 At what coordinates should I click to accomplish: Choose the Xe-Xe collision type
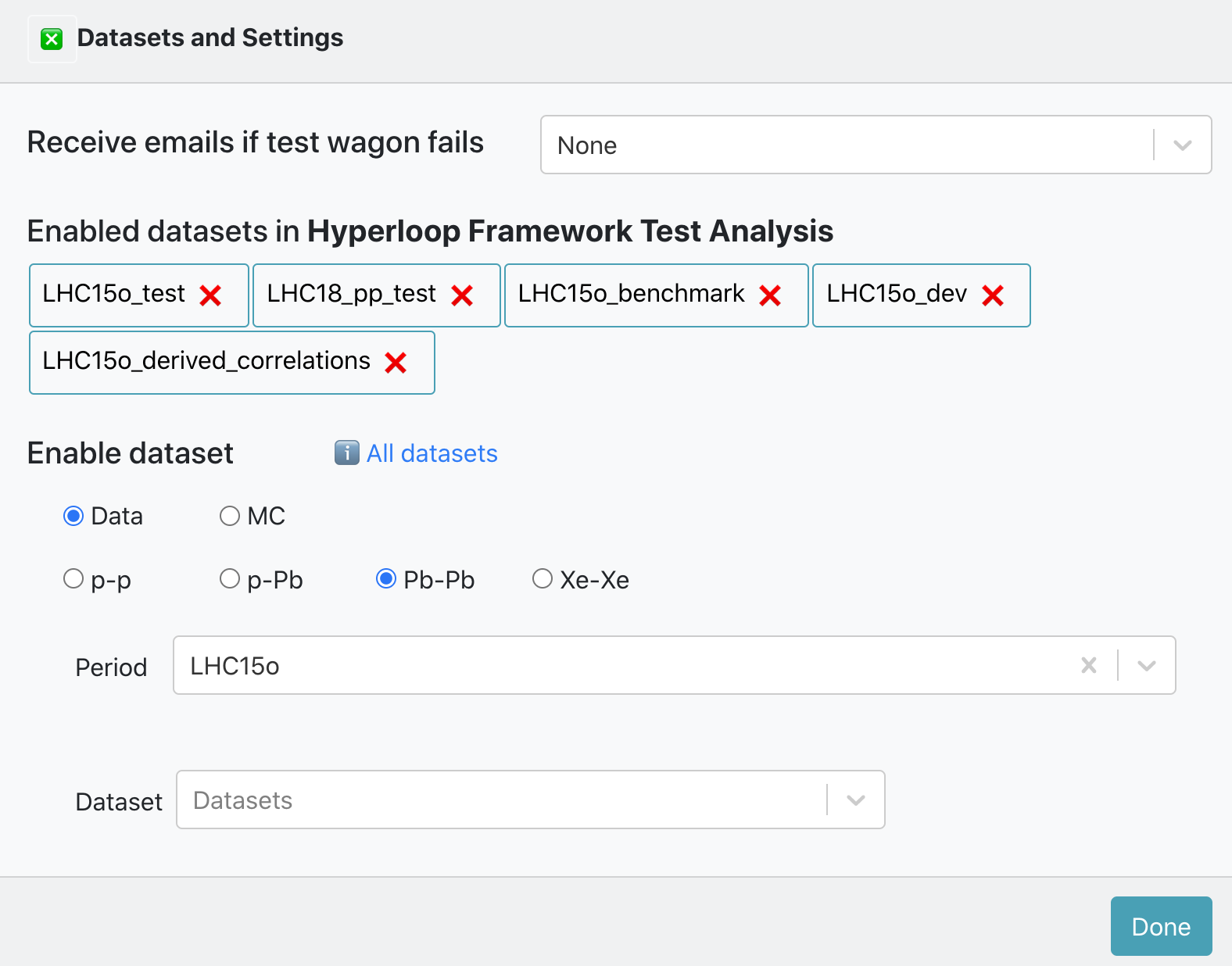(542, 579)
